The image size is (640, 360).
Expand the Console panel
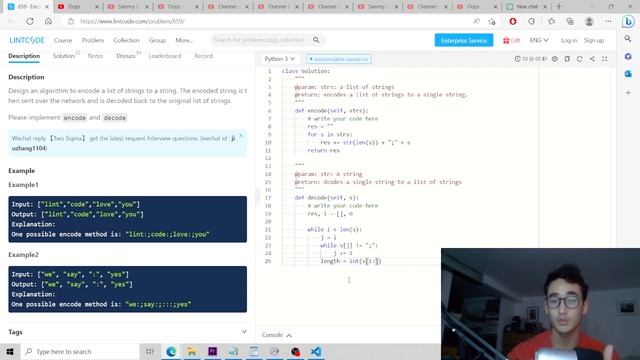(277, 335)
